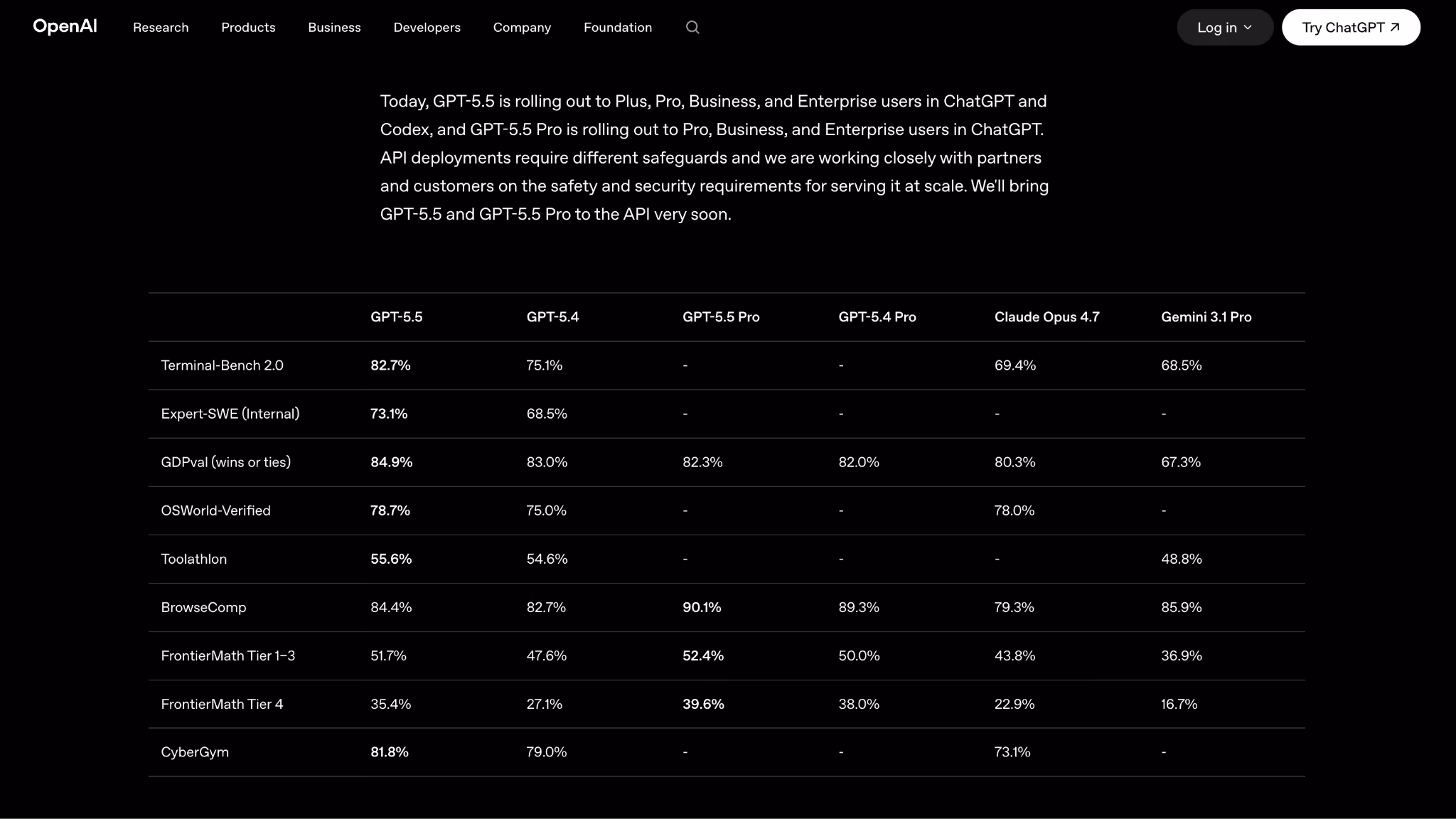Go to OpenAI logo homepage
Viewport: 1456px width, 819px height.
65,27
